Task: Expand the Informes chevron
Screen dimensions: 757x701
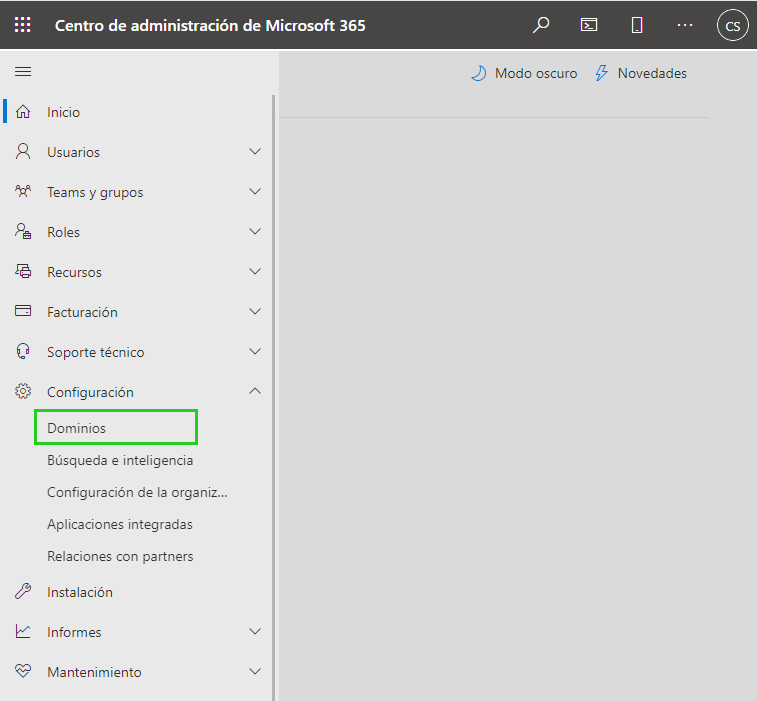Action: 255,631
